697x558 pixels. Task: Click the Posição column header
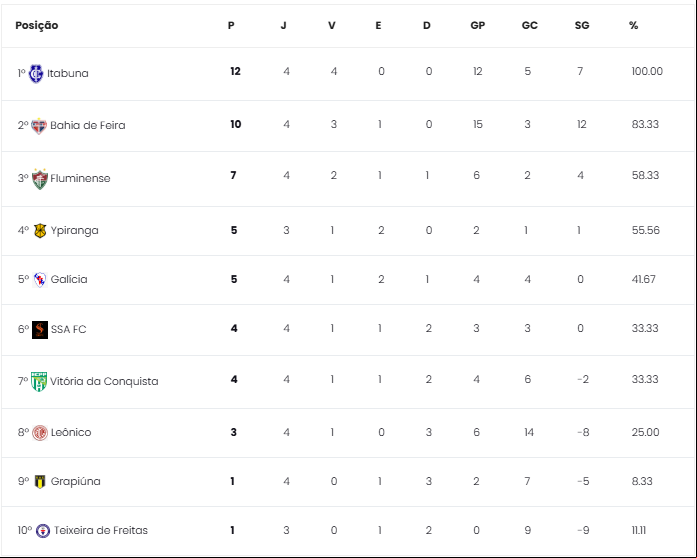point(37,25)
